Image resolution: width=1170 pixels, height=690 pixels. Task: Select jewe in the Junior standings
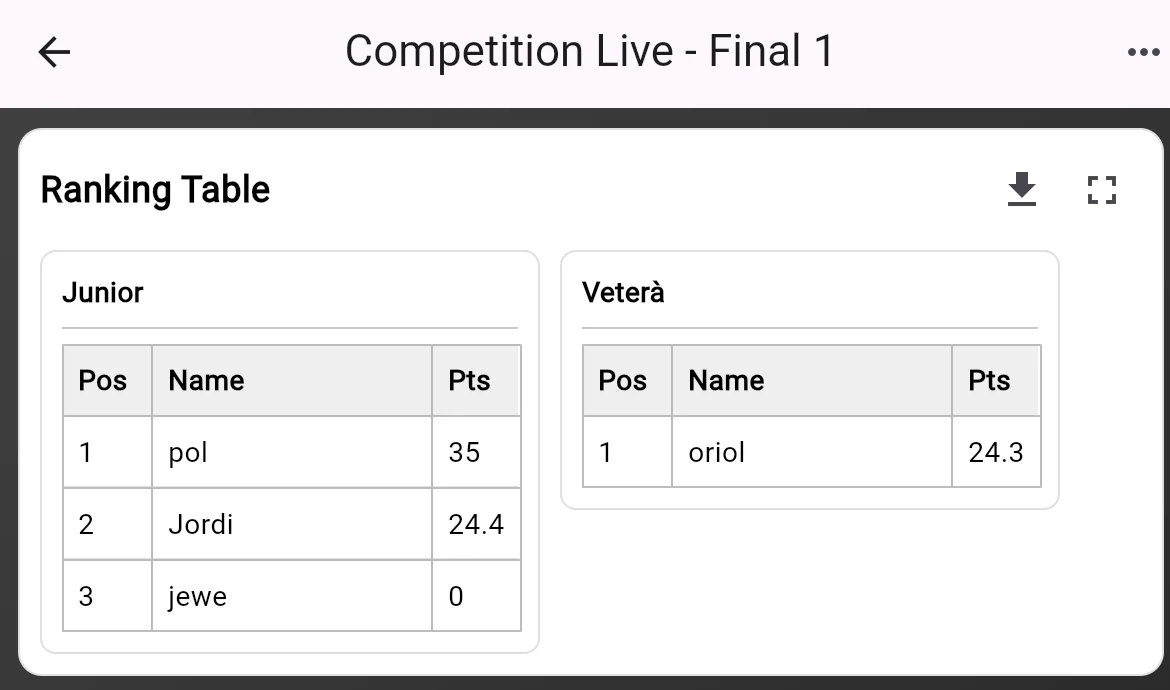[x=197, y=596]
